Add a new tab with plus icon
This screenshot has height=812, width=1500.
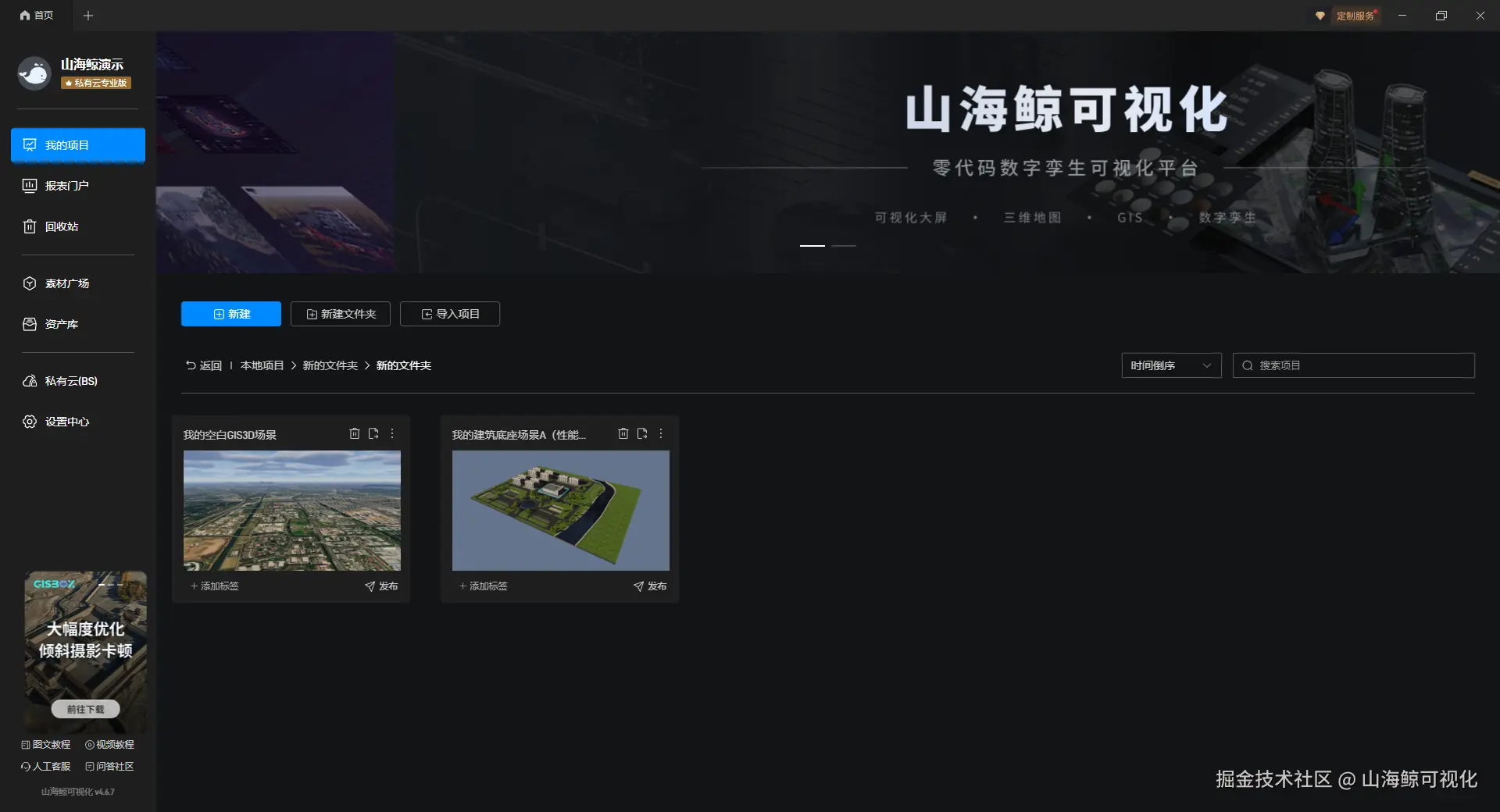88,16
